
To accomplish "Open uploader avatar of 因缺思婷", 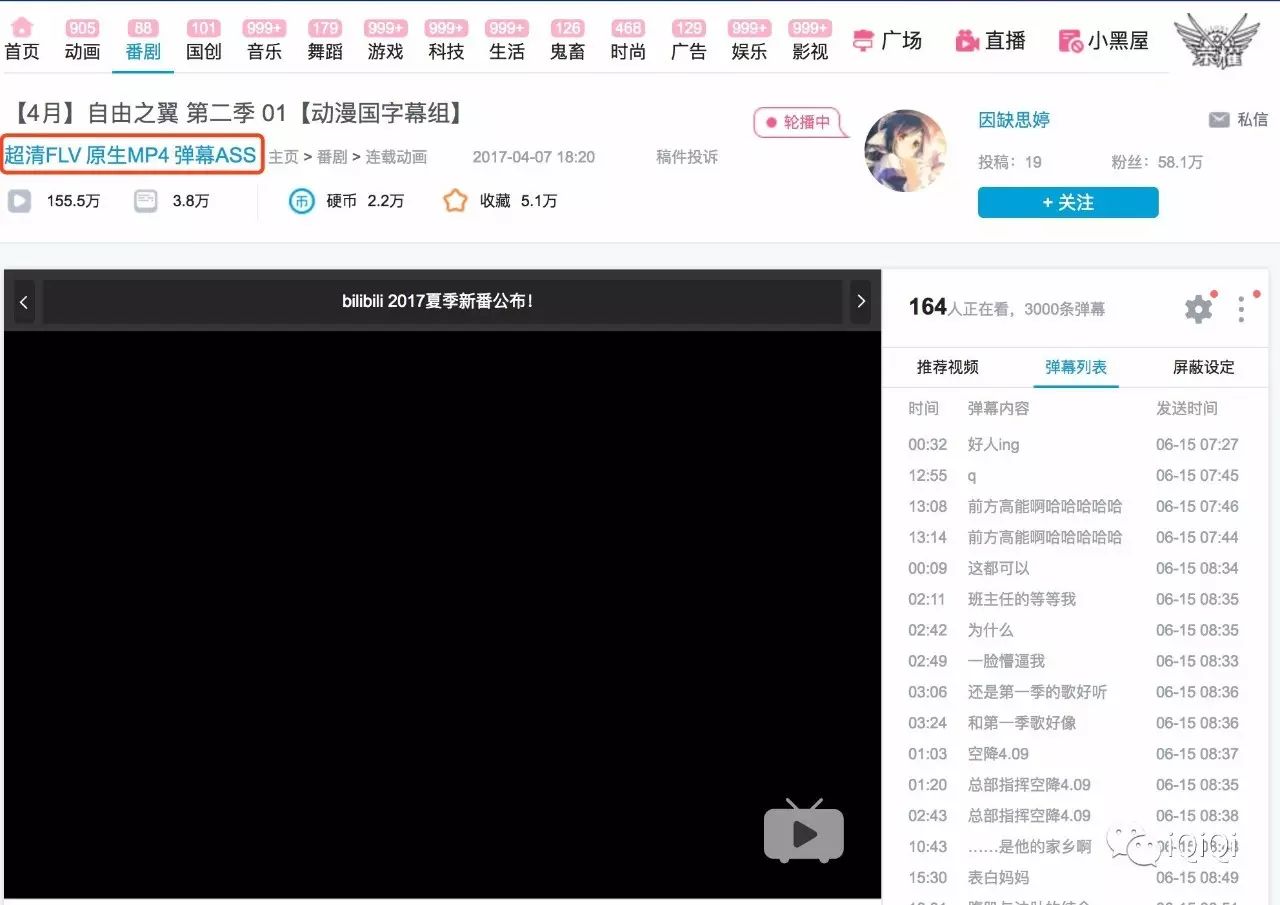I will click(x=905, y=151).
